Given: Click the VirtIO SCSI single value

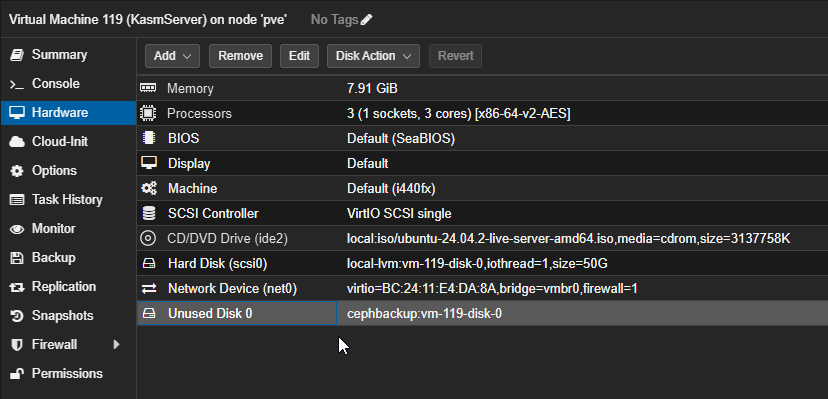Looking at the screenshot, I should click(399, 214).
